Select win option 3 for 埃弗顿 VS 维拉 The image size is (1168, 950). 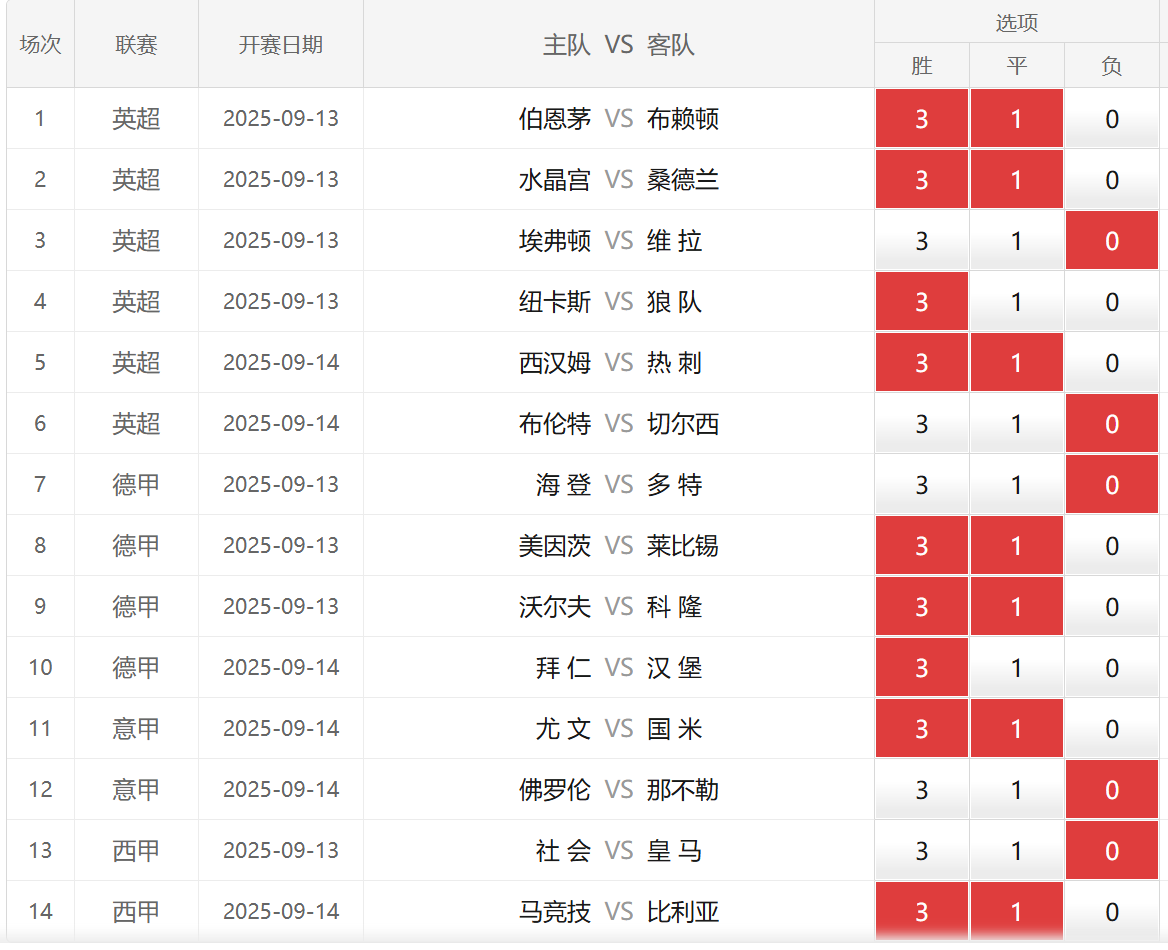click(x=921, y=241)
